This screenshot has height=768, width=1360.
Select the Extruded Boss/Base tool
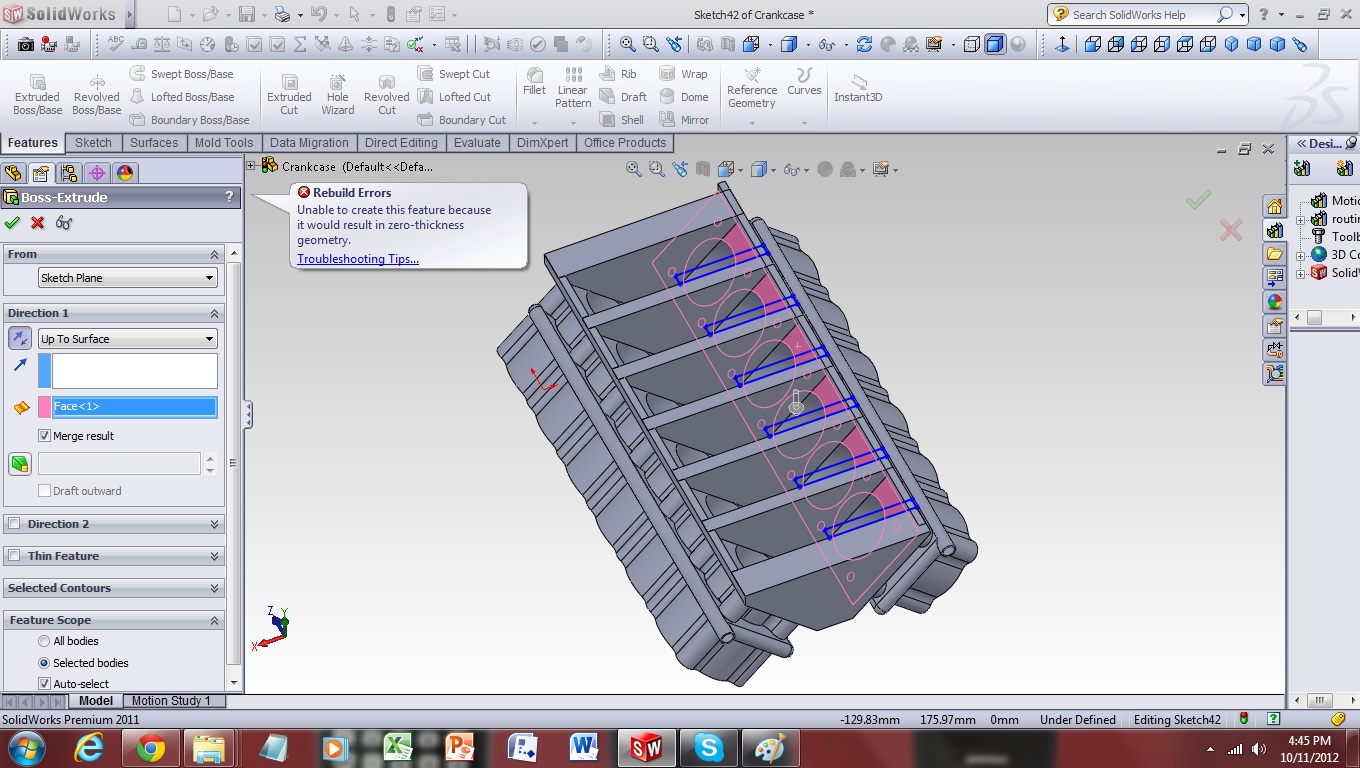(37, 94)
